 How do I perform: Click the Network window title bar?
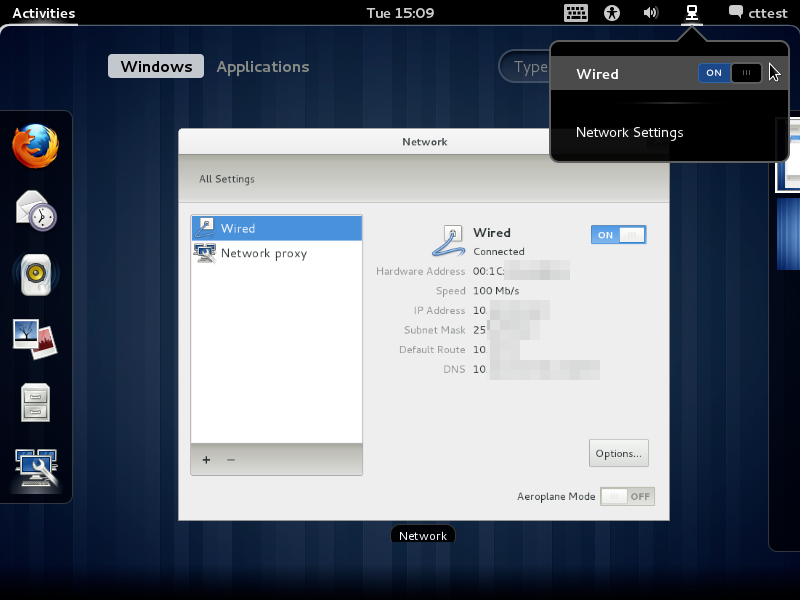pyautogui.click(x=424, y=142)
